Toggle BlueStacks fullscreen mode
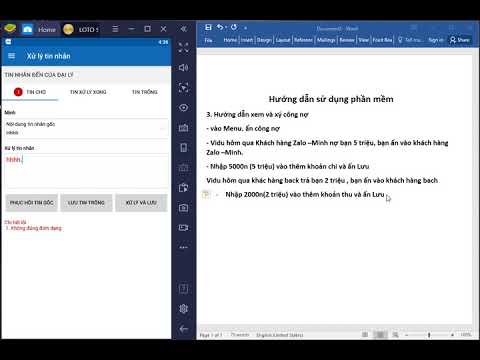The image size is (480, 360). pos(184,48)
